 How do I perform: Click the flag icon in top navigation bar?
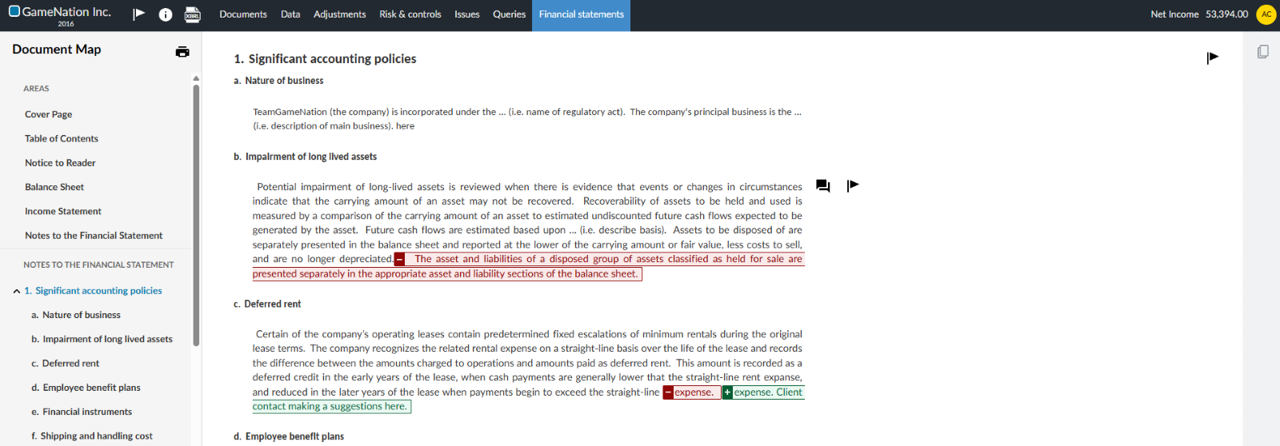coord(139,15)
